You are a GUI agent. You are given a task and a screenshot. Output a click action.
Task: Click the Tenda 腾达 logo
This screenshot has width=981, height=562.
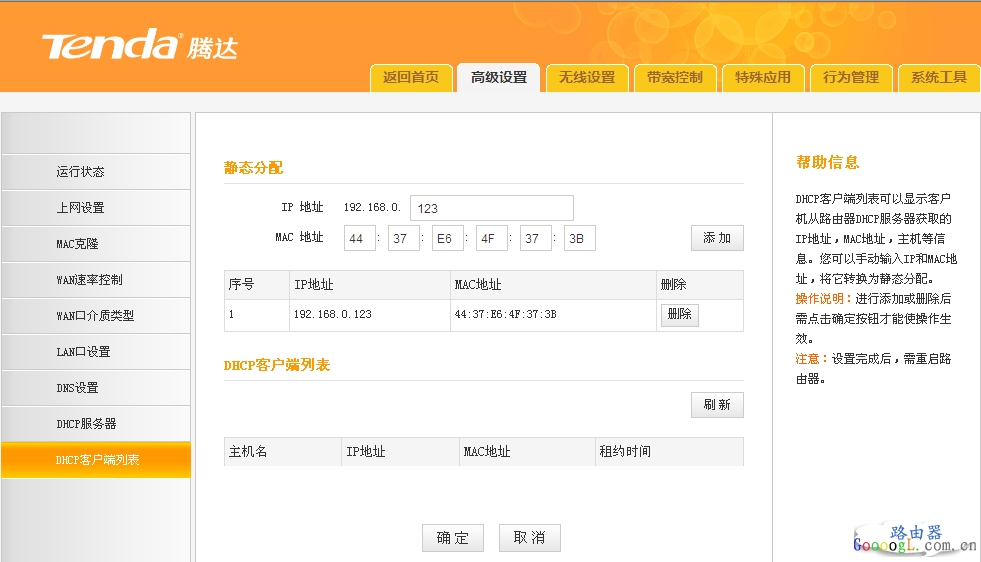(x=138, y=45)
